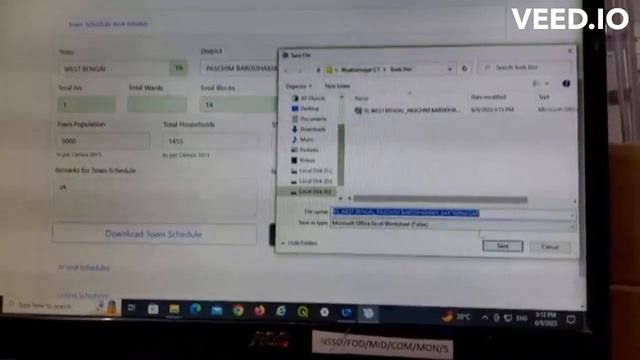The width and height of the screenshot is (640, 360).
Task: Click the Town Population field
Action: pyautogui.click(x=102, y=141)
